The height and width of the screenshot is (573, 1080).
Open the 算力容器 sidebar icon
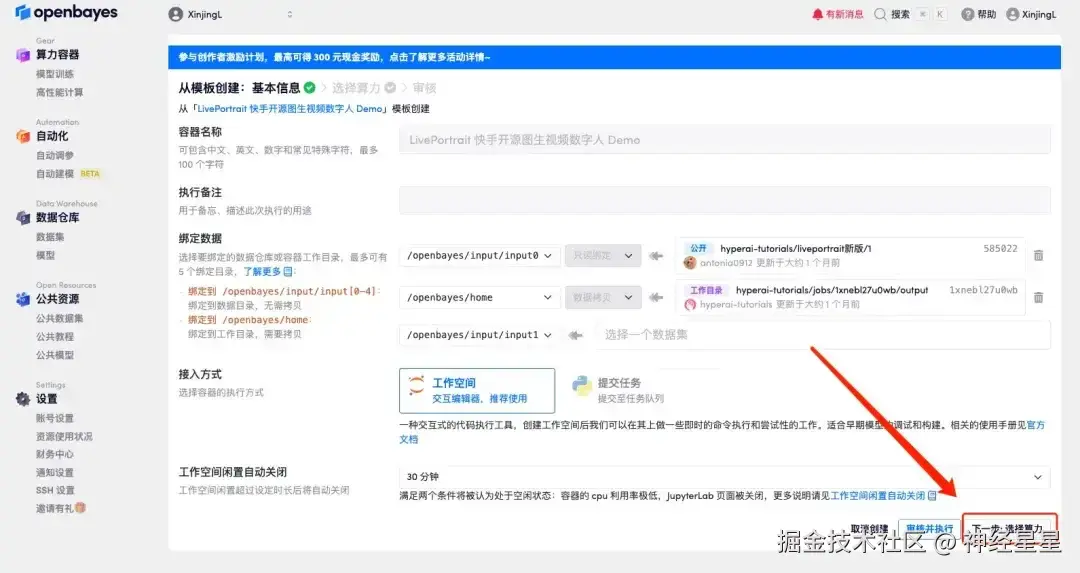coord(23,54)
